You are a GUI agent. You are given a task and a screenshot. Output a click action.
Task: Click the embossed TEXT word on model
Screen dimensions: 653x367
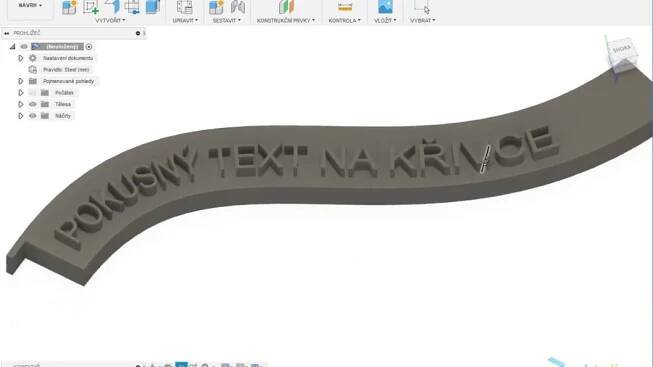point(258,160)
